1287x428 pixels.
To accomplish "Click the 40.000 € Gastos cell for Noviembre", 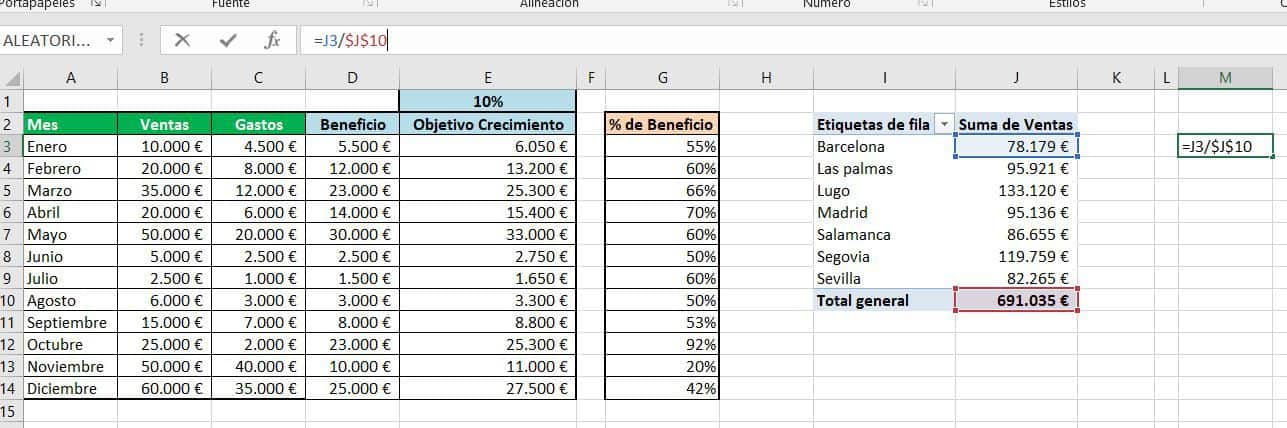I will click(x=258, y=366).
